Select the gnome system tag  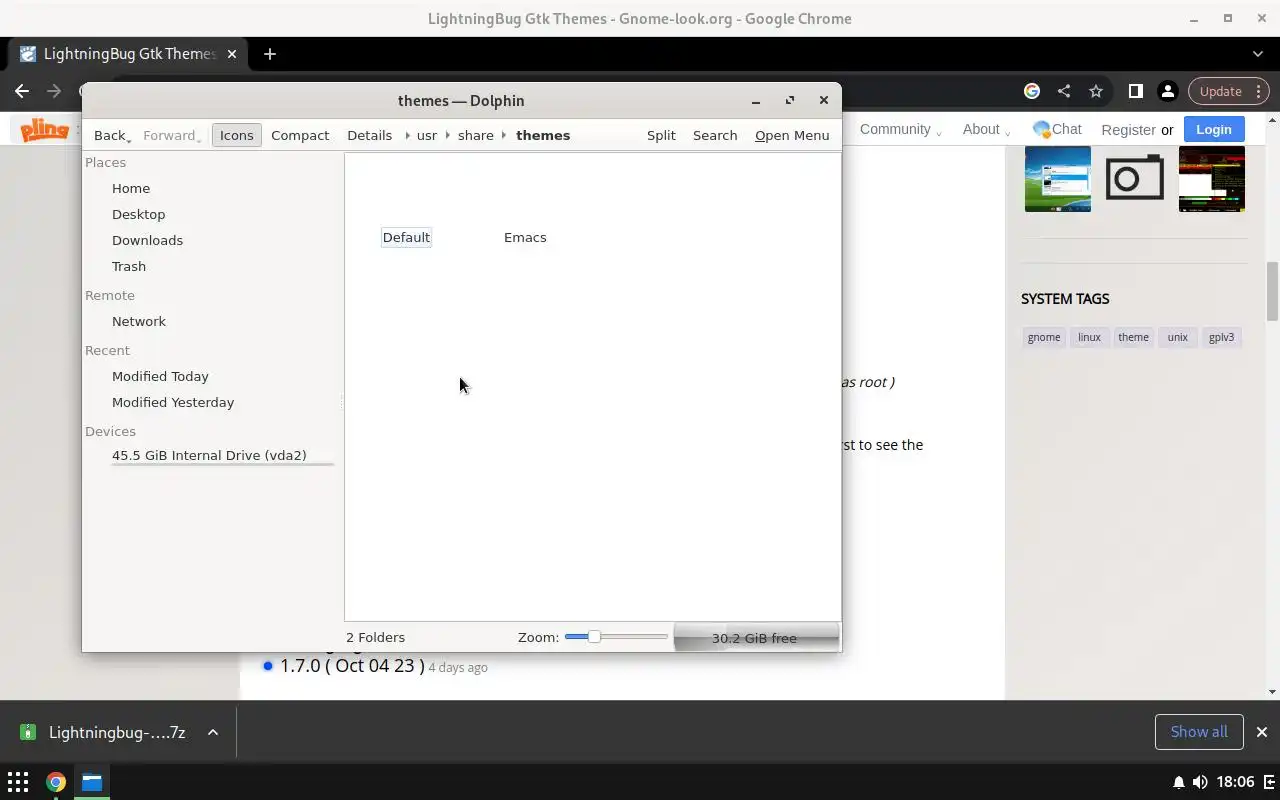[1044, 337]
